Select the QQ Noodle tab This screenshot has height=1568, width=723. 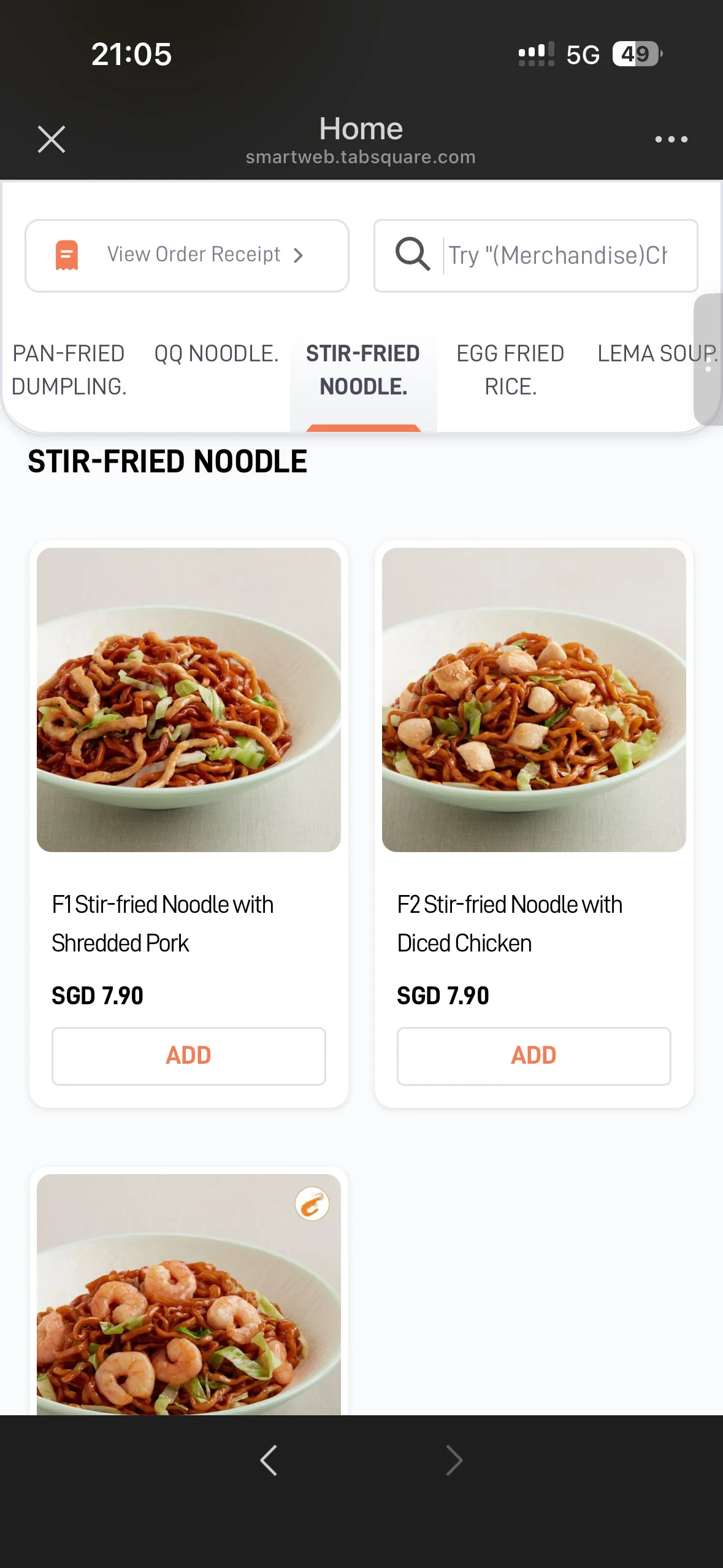(x=216, y=354)
